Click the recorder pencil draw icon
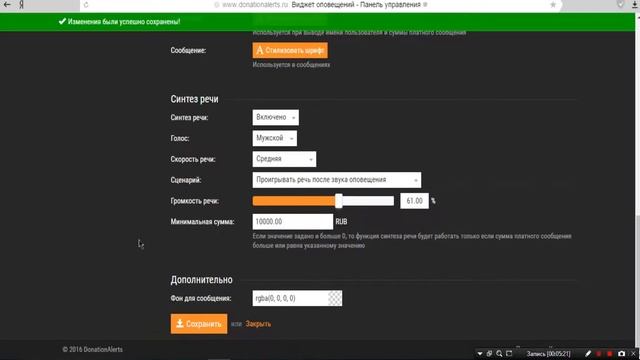This screenshot has width=640, height=360. coord(588,353)
